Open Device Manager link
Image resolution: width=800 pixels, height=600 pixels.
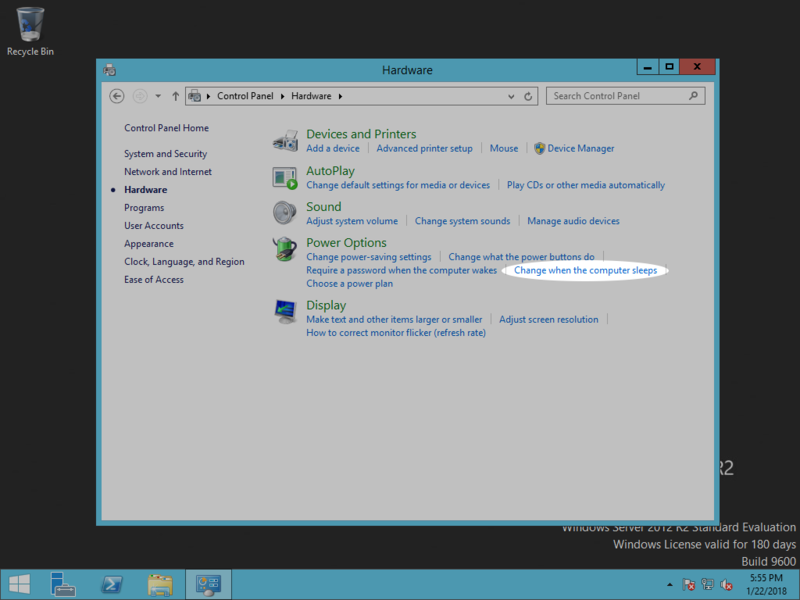tap(580, 148)
